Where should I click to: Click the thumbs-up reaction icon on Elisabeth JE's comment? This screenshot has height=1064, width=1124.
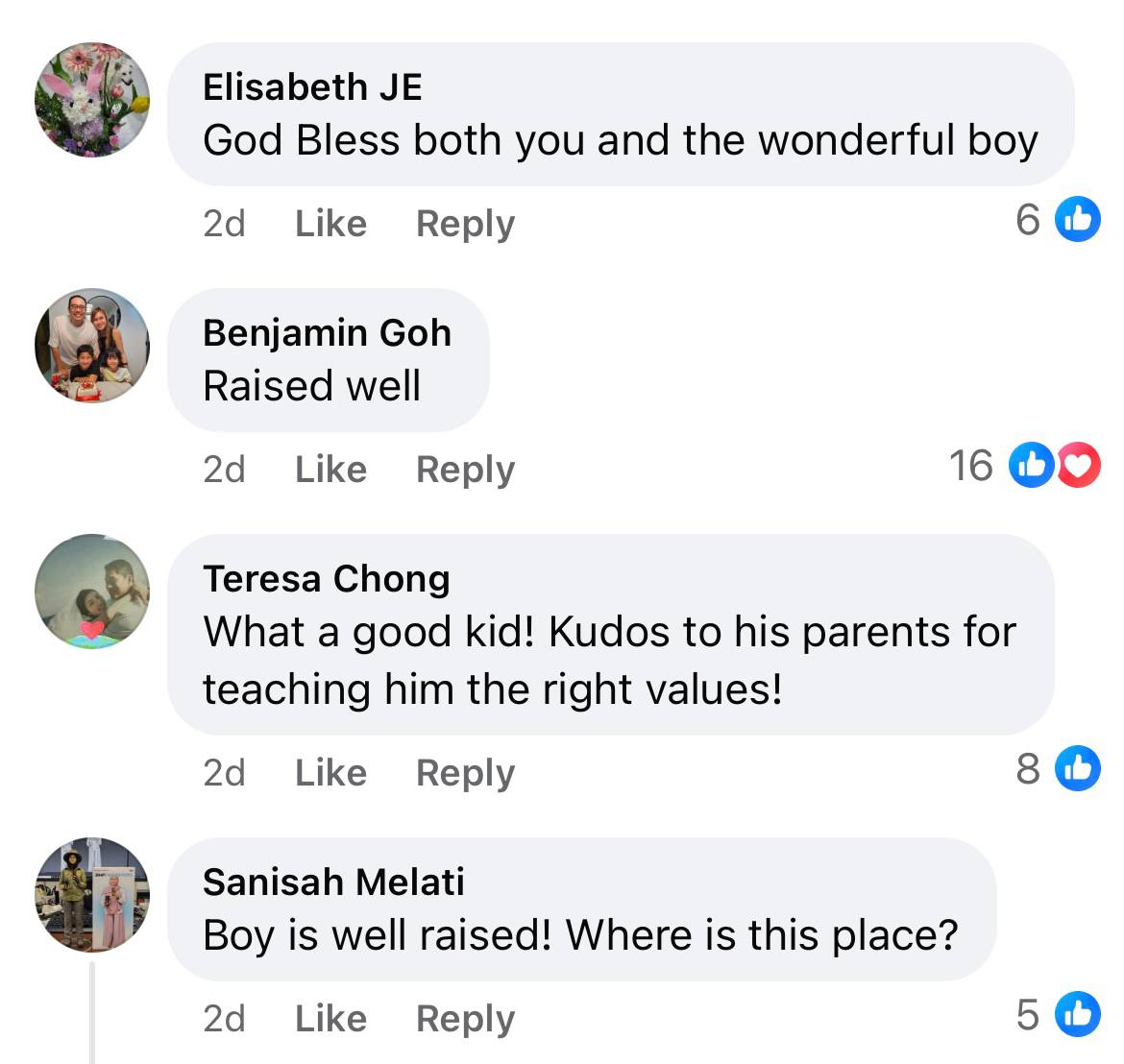tap(1078, 220)
